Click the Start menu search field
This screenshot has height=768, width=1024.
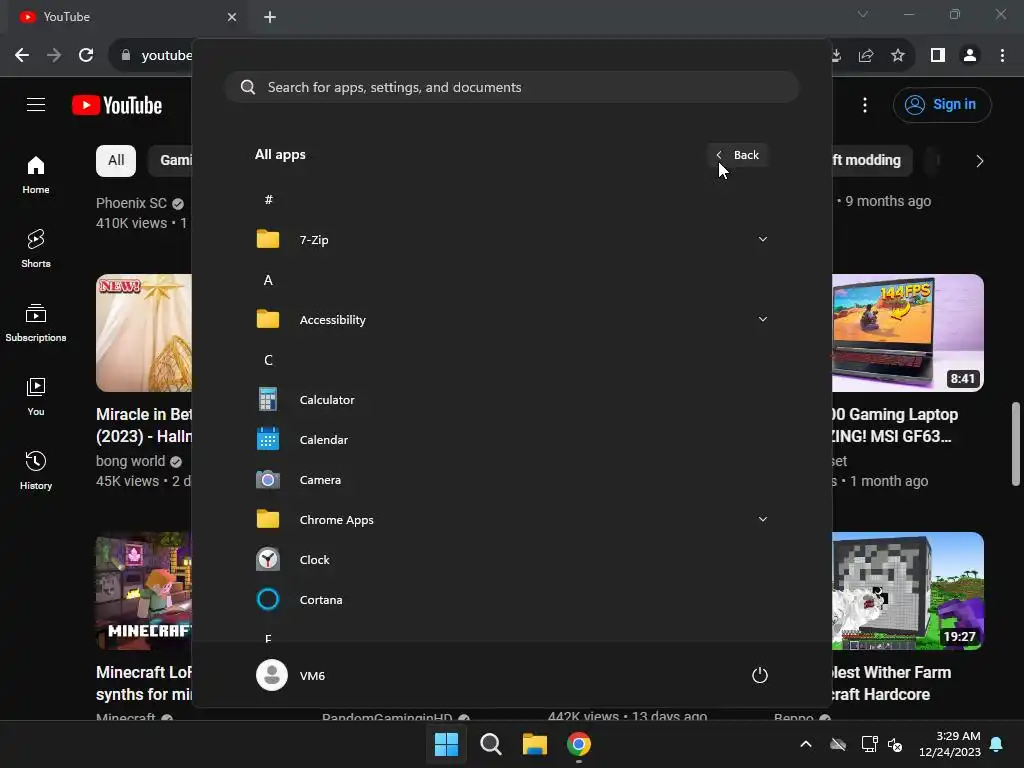tap(513, 87)
